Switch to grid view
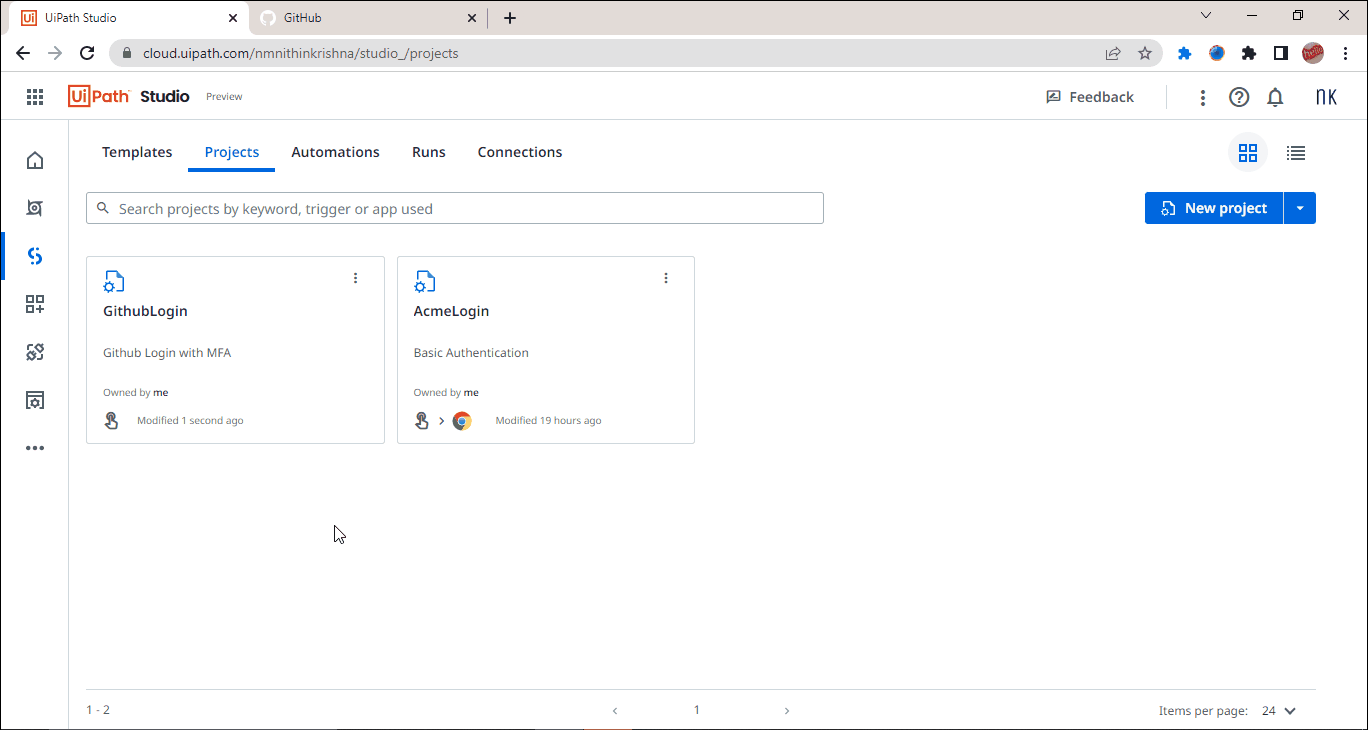The width and height of the screenshot is (1368, 730). (1248, 153)
